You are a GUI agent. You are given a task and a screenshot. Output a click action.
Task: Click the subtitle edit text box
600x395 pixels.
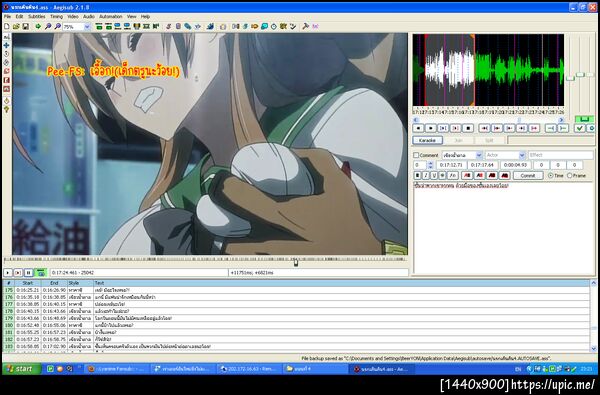pyautogui.click(x=503, y=228)
